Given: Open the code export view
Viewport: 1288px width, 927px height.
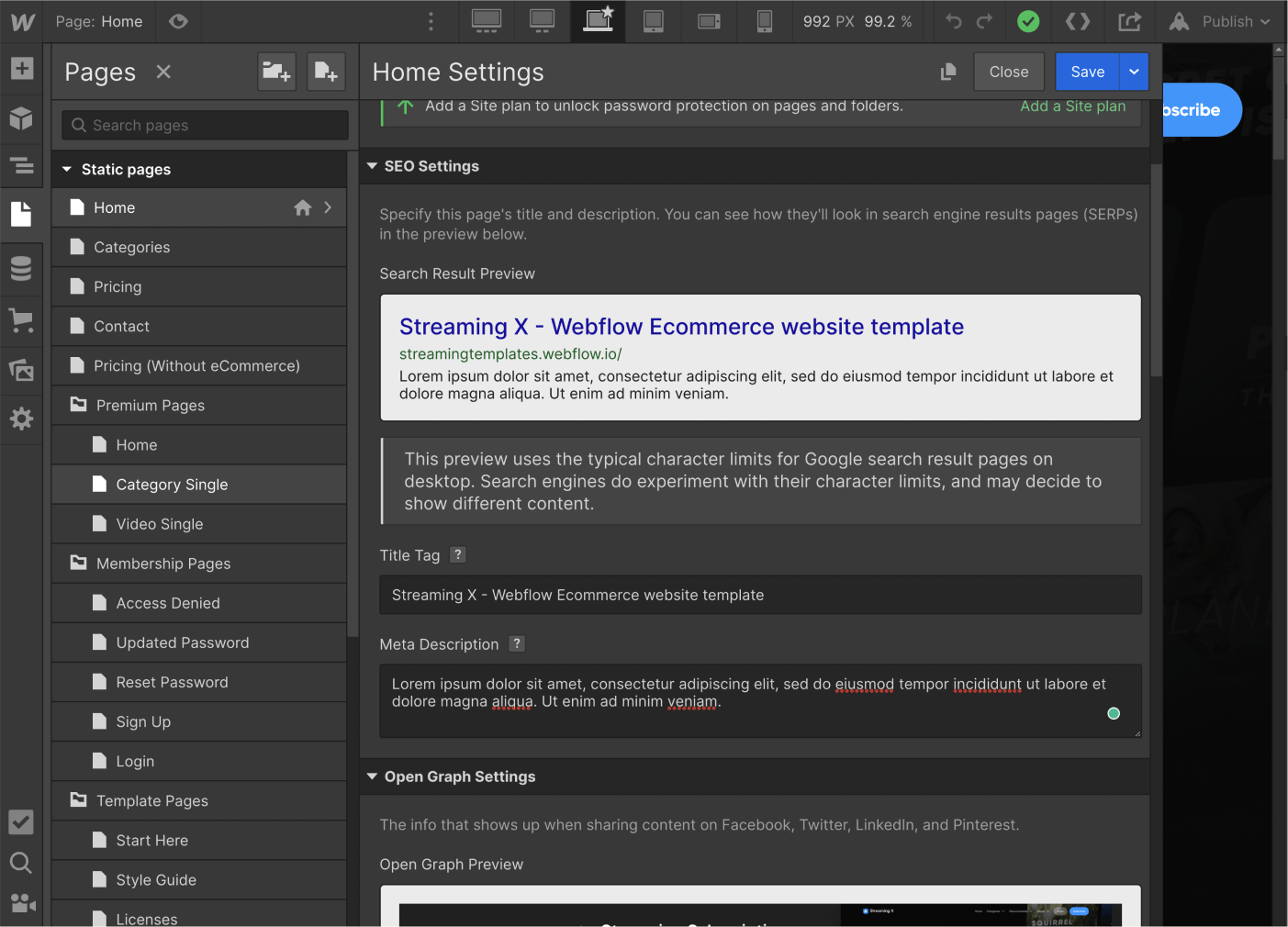Looking at the screenshot, I should point(1077,21).
